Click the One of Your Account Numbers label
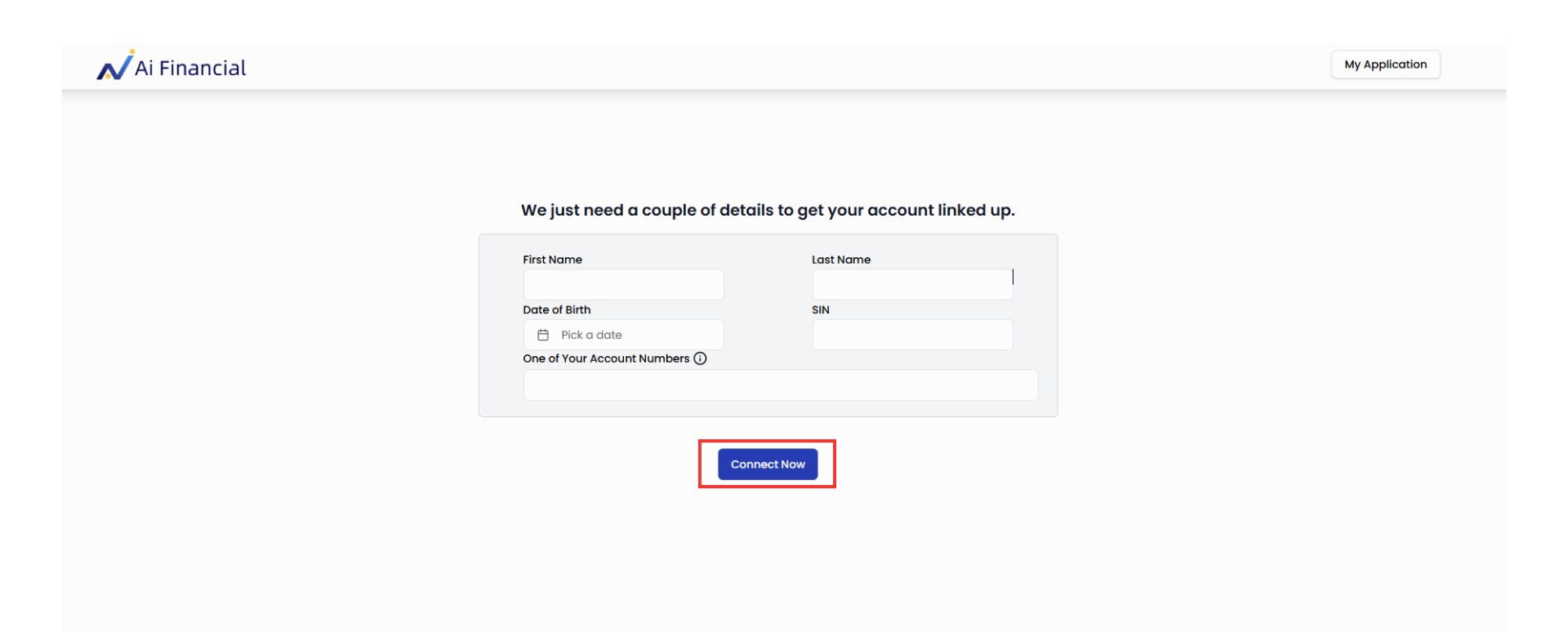The height and width of the screenshot is (632, 1568). coord(606,358)
